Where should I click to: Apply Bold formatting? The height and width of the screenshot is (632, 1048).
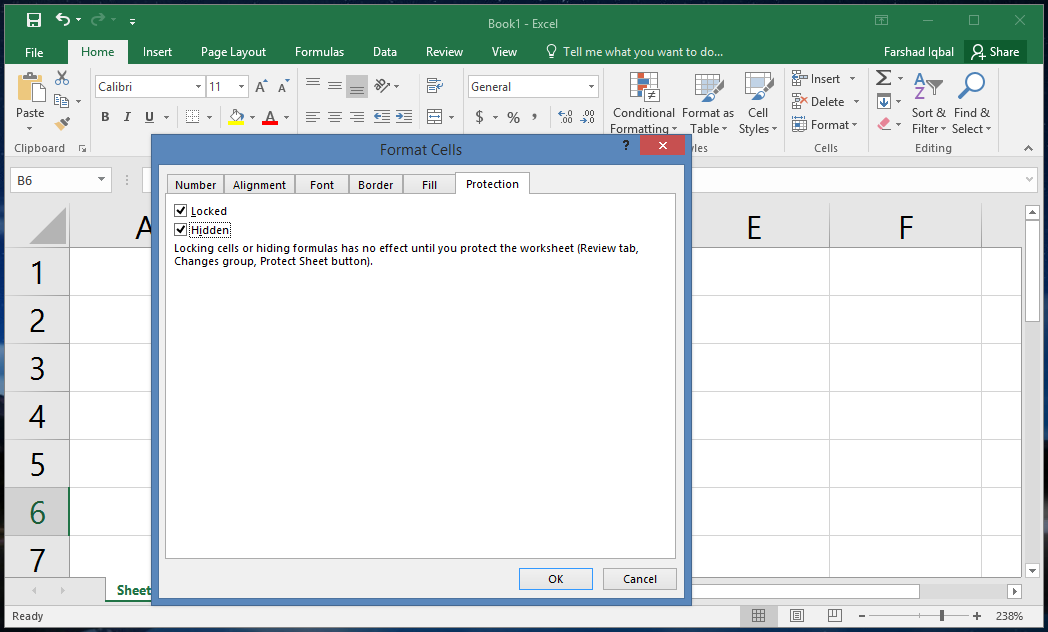(104, 117)
